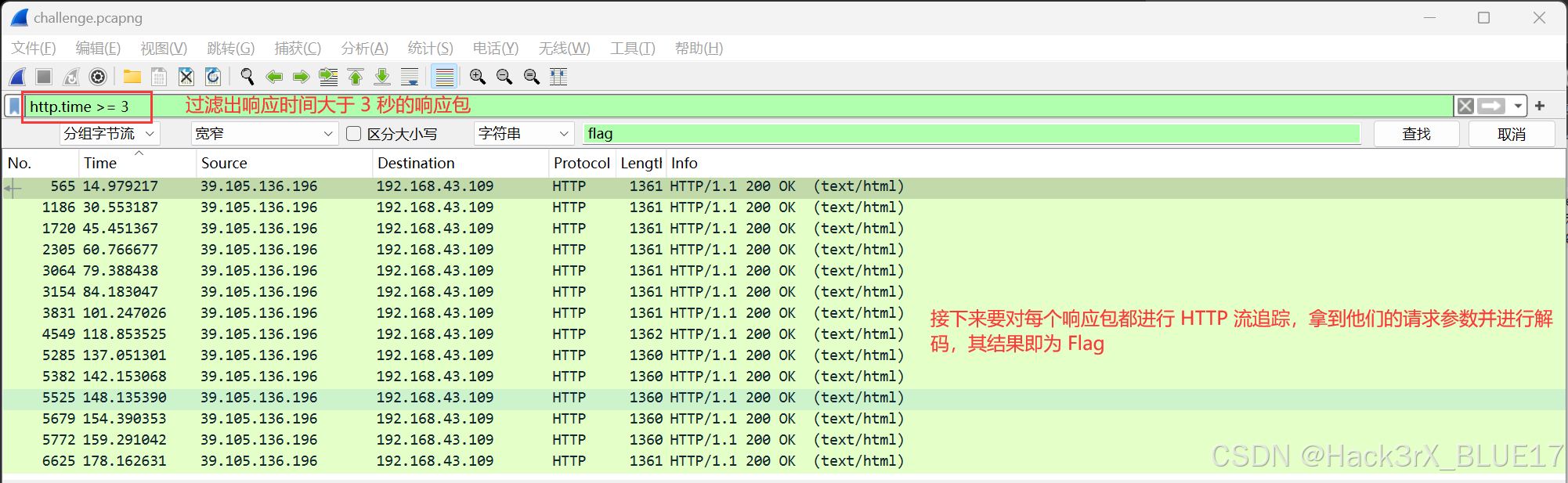Click the Wireshark logo in title bar
Viewport: 1568px width, 483px height.
(20, 17)
